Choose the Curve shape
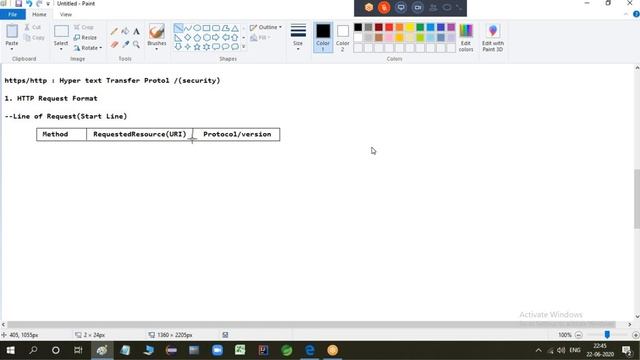This screenshot has width=640, height=360. pos(188,28)
